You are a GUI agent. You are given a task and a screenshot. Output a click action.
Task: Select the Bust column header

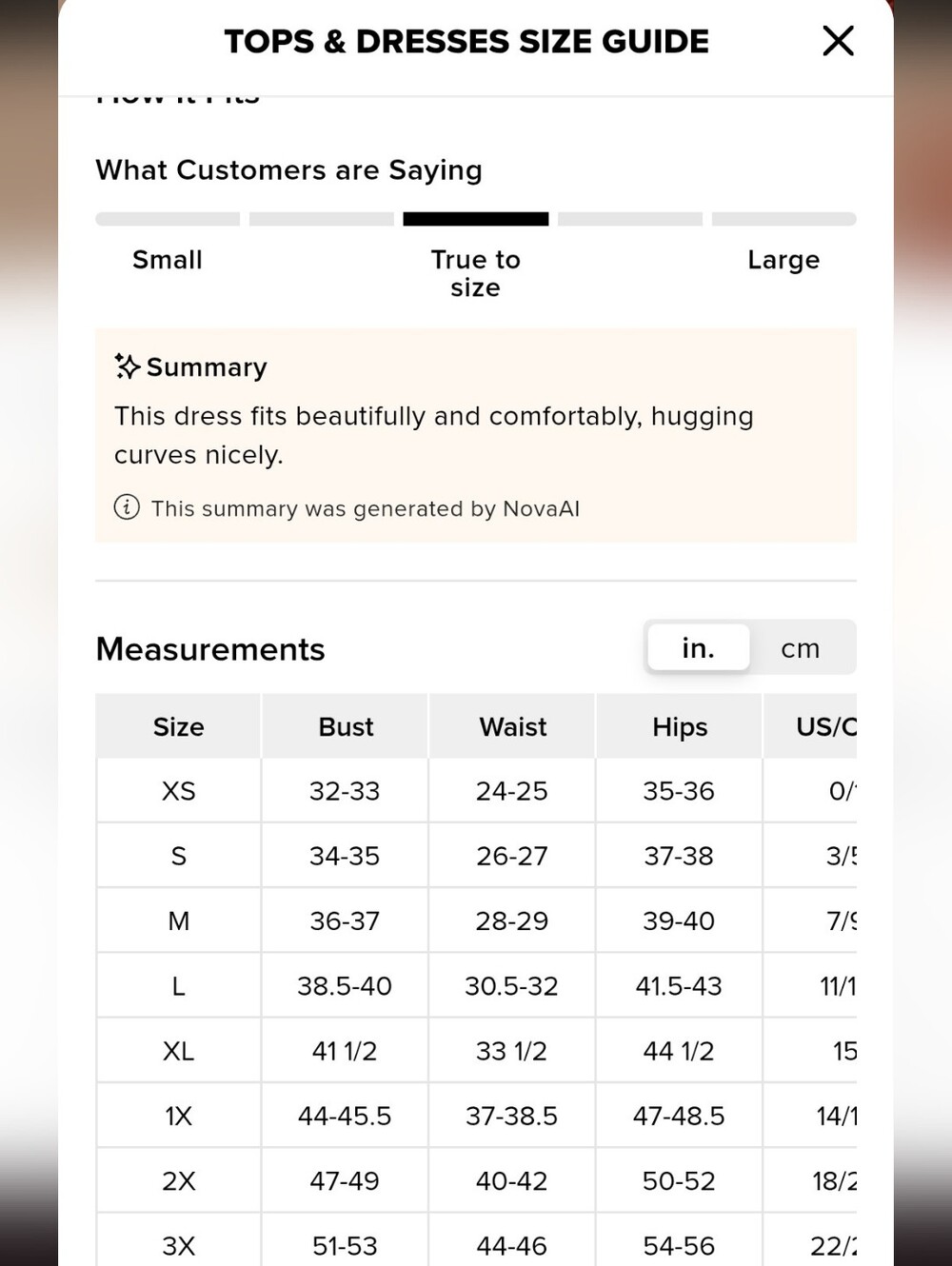tap(346, 726)
